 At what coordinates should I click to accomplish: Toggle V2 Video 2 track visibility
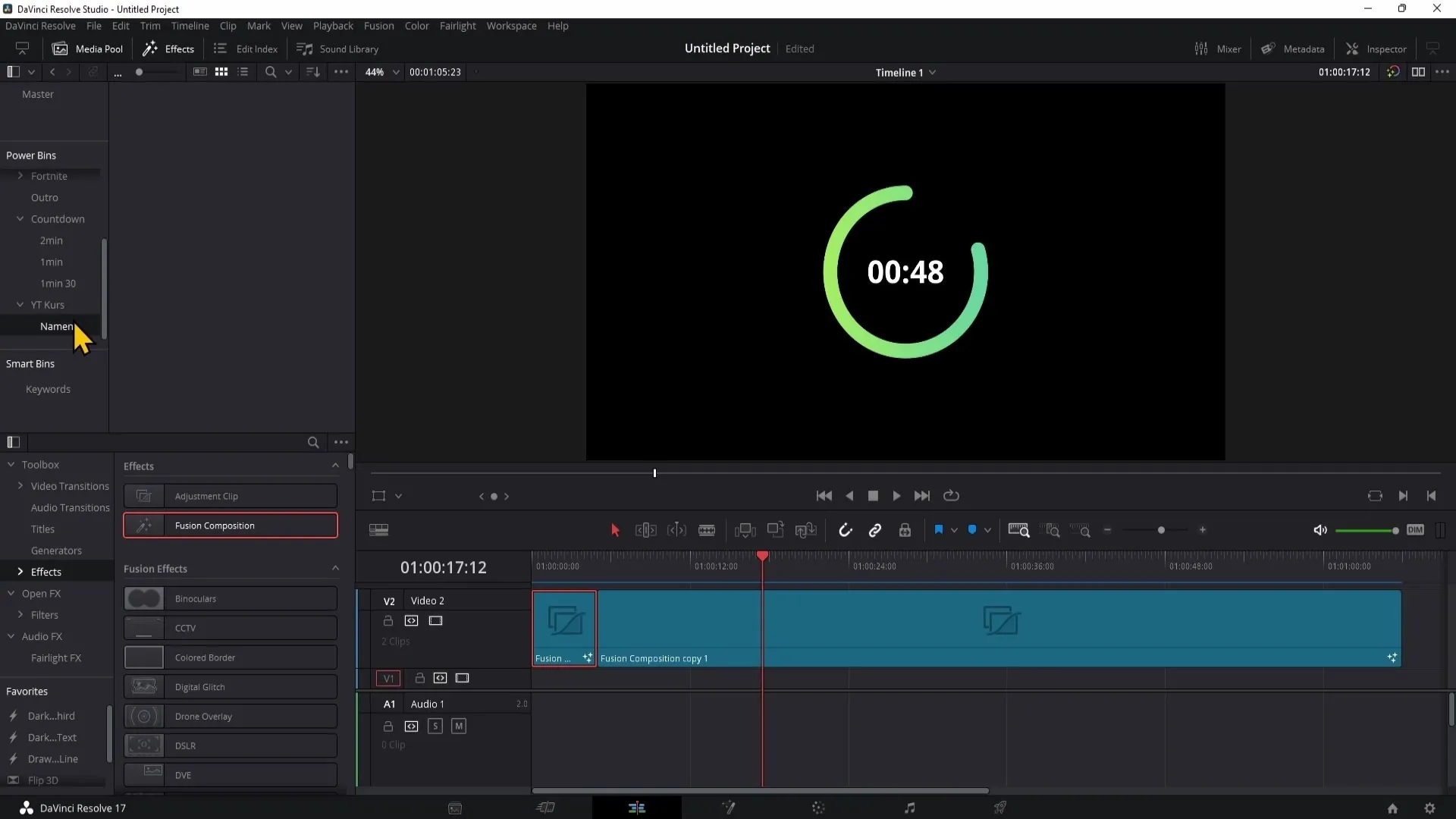pos(435,620)
